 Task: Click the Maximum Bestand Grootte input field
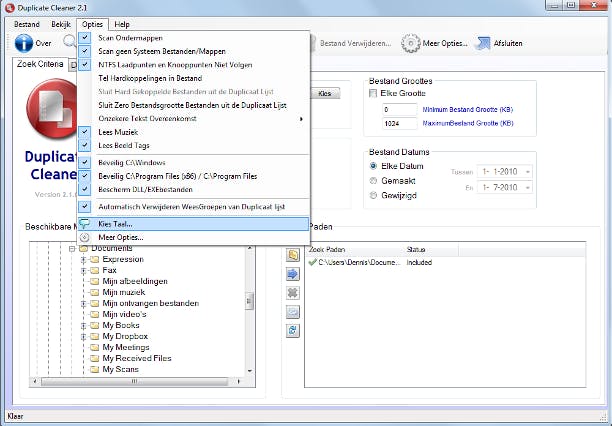click(x=399, y=123)
